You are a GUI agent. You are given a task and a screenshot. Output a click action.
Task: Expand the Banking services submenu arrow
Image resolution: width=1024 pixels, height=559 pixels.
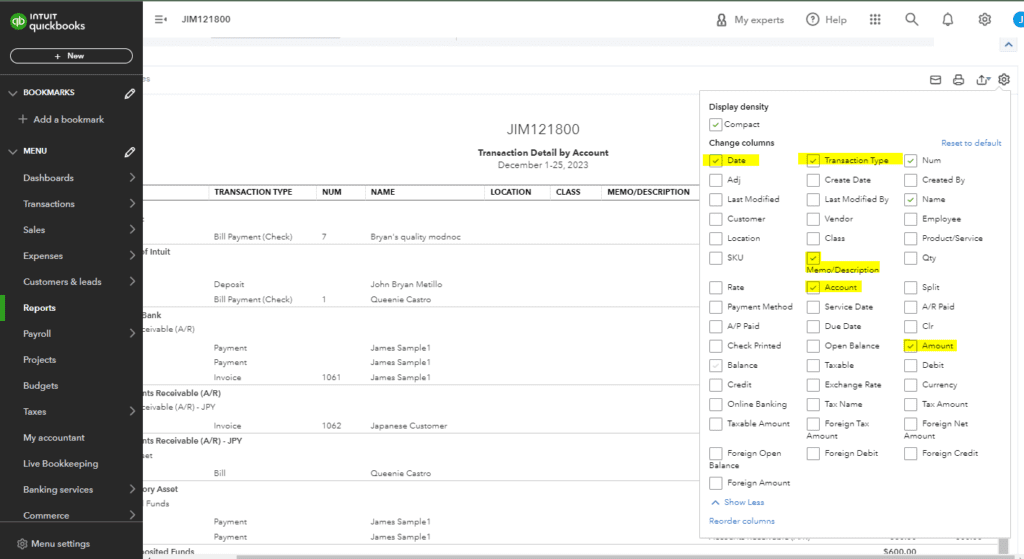(x=132, y=489)
